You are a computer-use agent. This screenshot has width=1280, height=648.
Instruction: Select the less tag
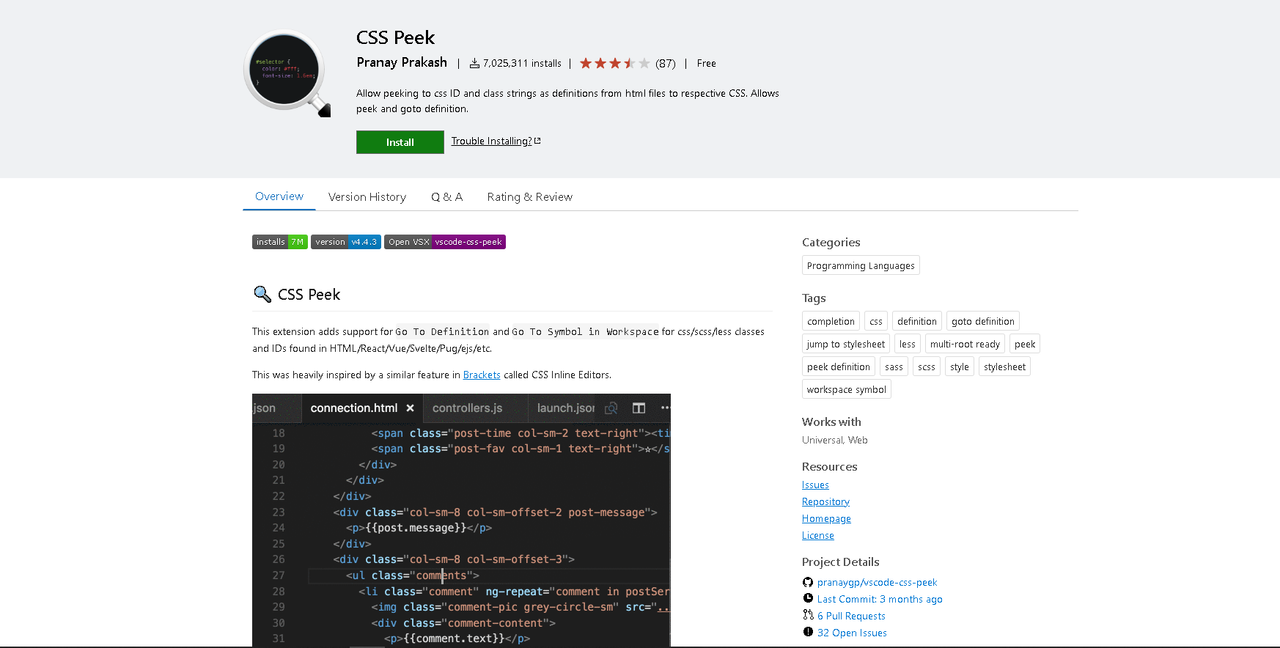907,344
